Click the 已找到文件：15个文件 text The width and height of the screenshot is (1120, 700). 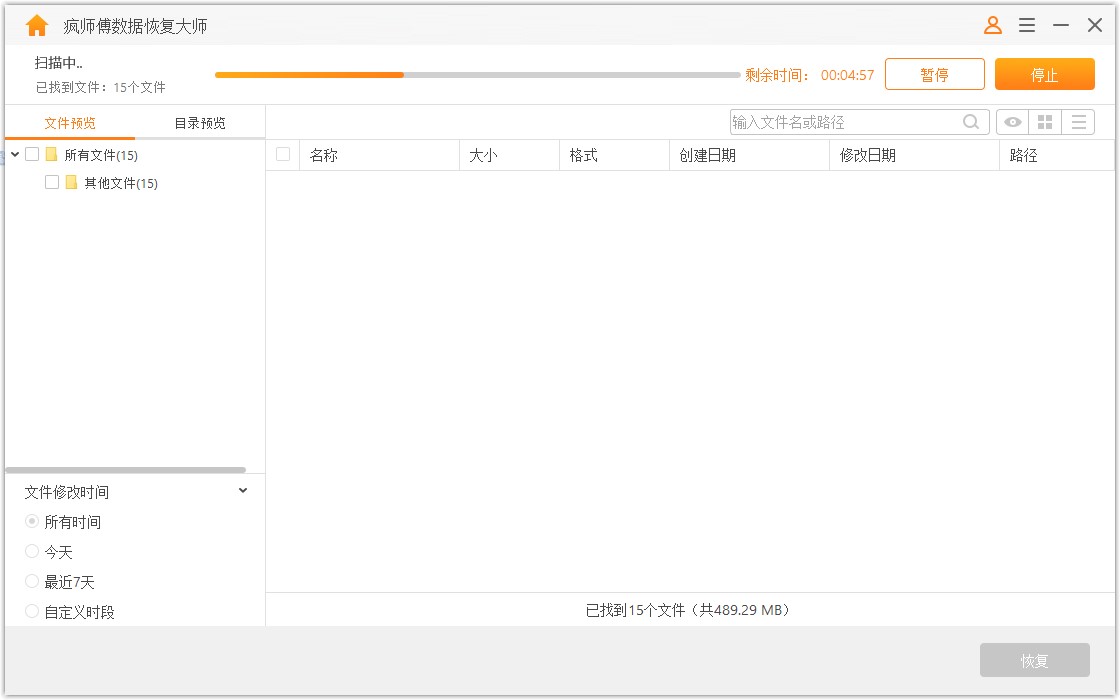(x=101, y=87)
